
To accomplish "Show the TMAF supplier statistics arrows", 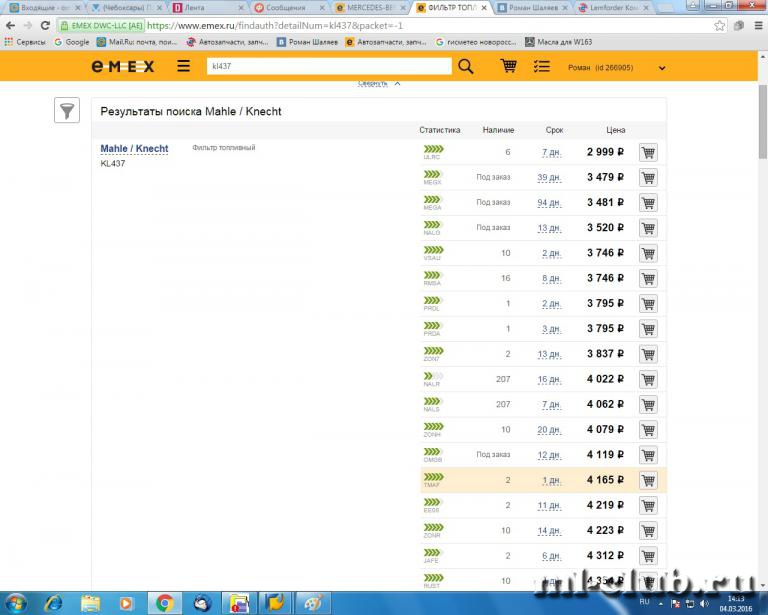I will coord(433,477).
